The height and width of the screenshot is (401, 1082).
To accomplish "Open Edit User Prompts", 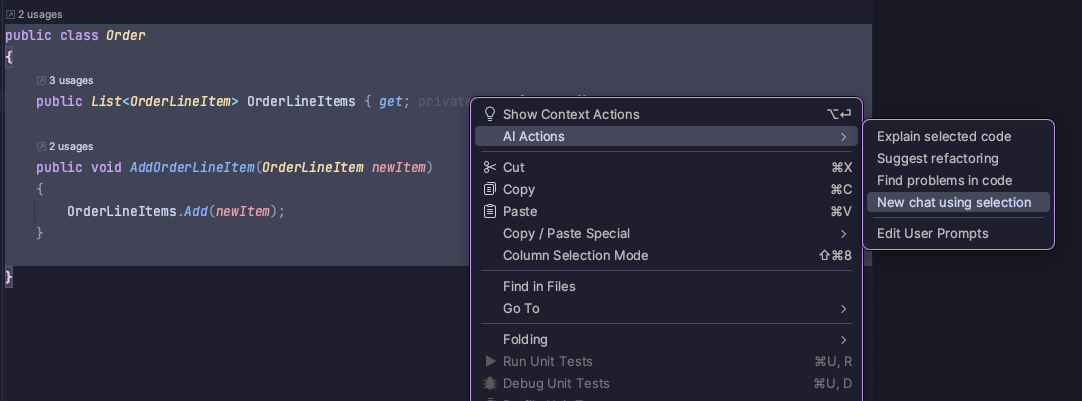I will 932,233.
